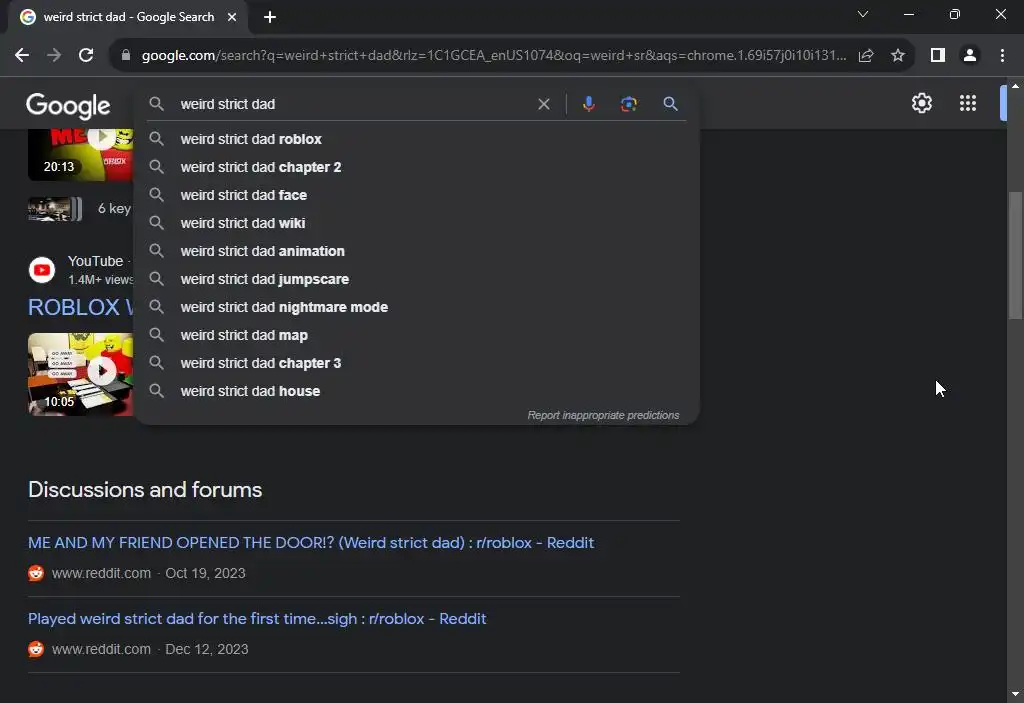The image size is (1024, 703).
Task: Clear the search box with X
Action: coord(543,104)
